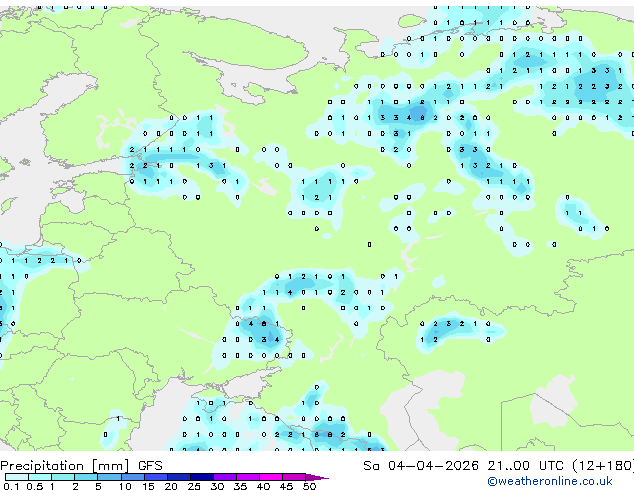Pick legend swatch between 0.1 and 0.5
The height and width of the screenshot is (490, 634).
(x=17, y=477)
